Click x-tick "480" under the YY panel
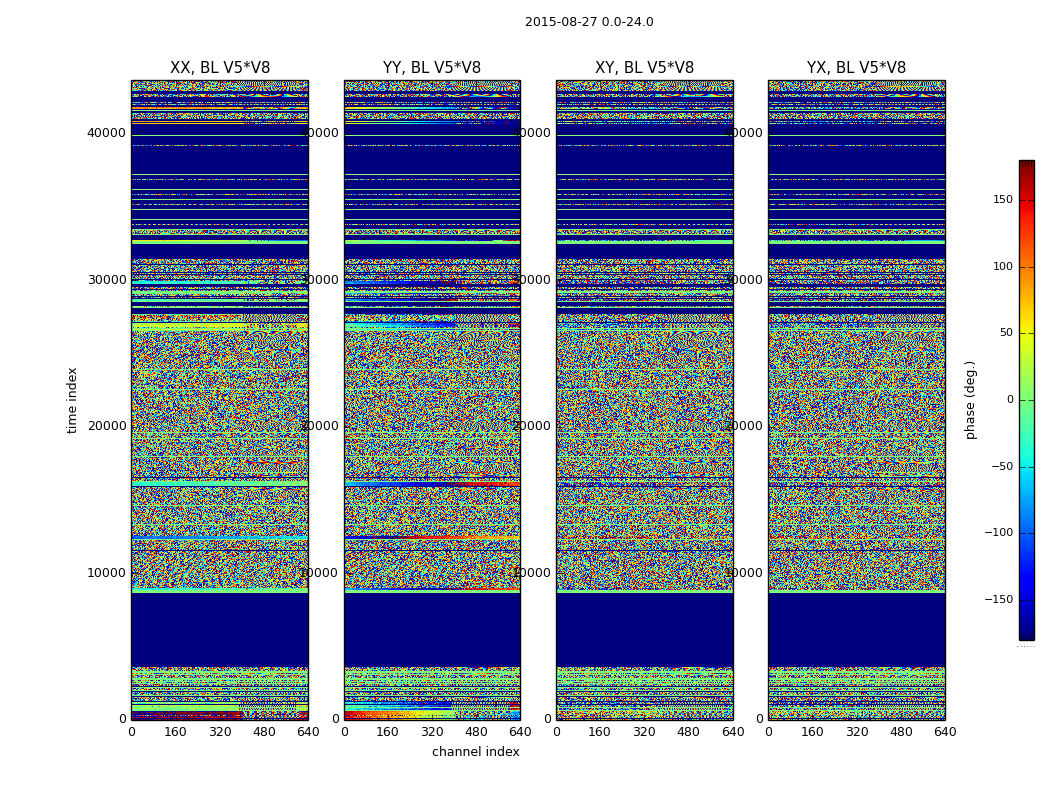The width and height of the screenshot is (1050, 800). pyautogui.click(x=476, y=732)
